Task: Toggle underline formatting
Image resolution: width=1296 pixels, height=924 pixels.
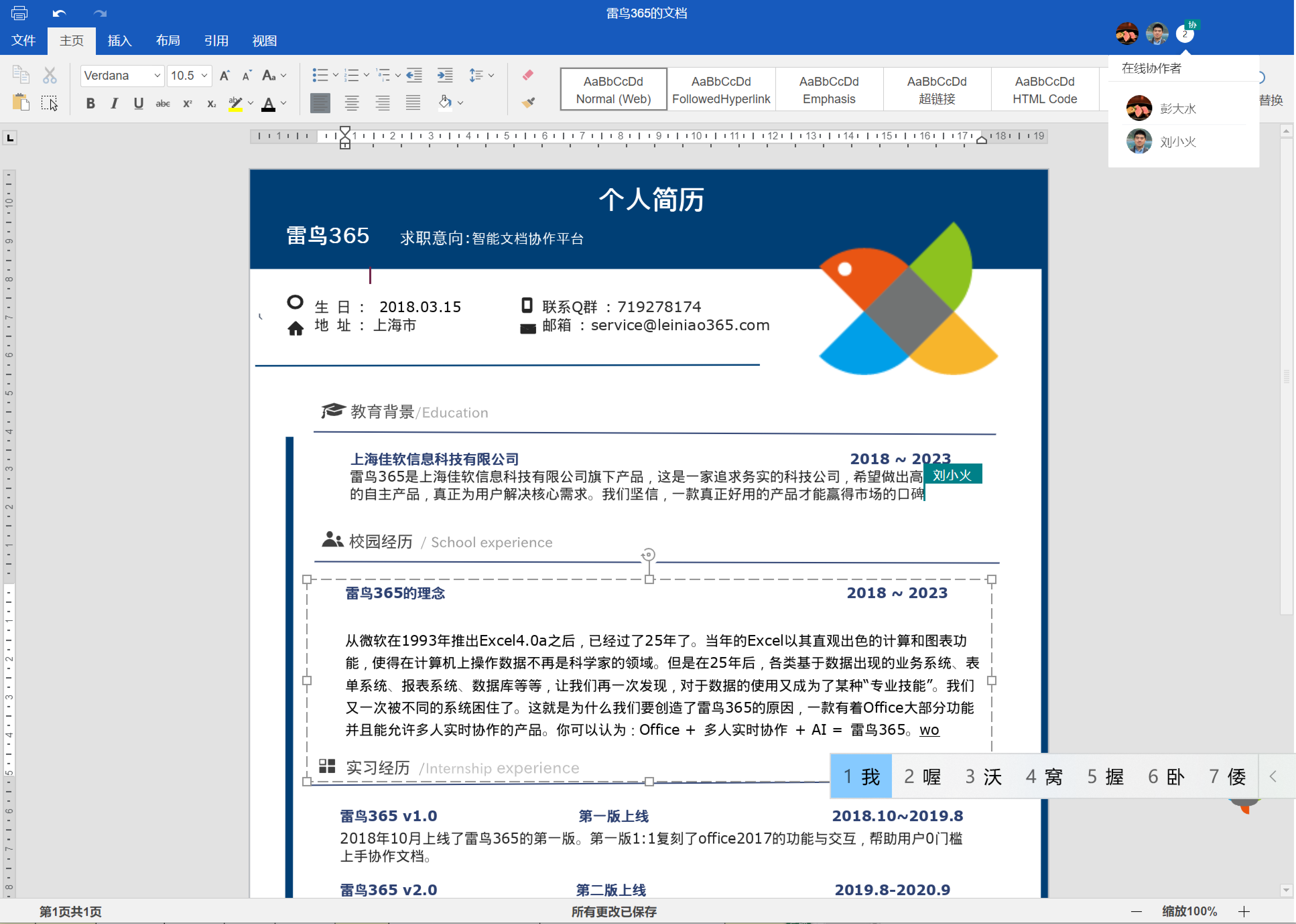Action: tap(138, 103)
